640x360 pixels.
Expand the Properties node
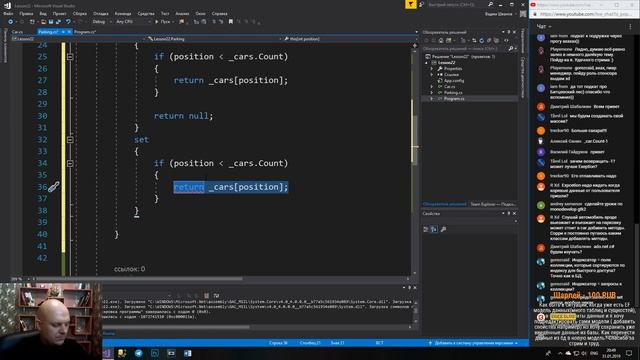432,69
